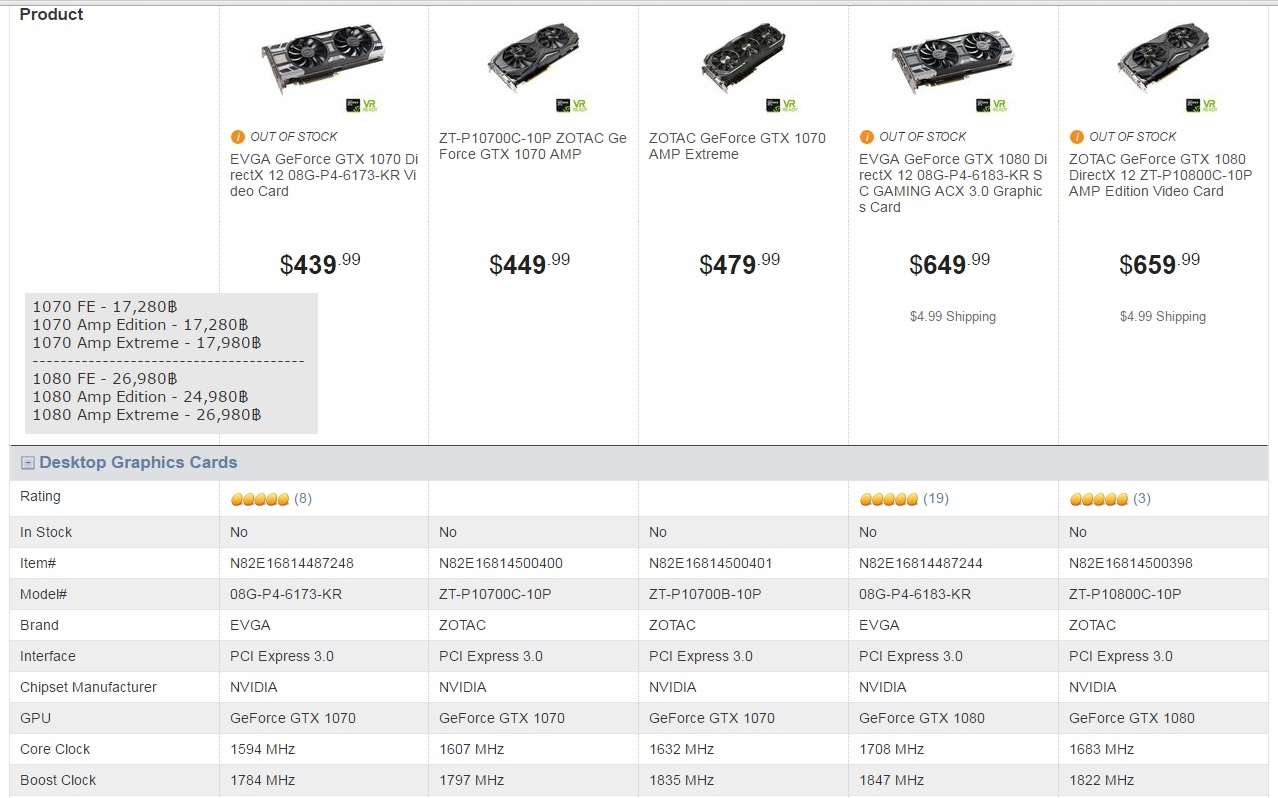Click the Desktop Graphics Cards section heading
Viewport: 1278px width, 798px height.
pos(138,463)
